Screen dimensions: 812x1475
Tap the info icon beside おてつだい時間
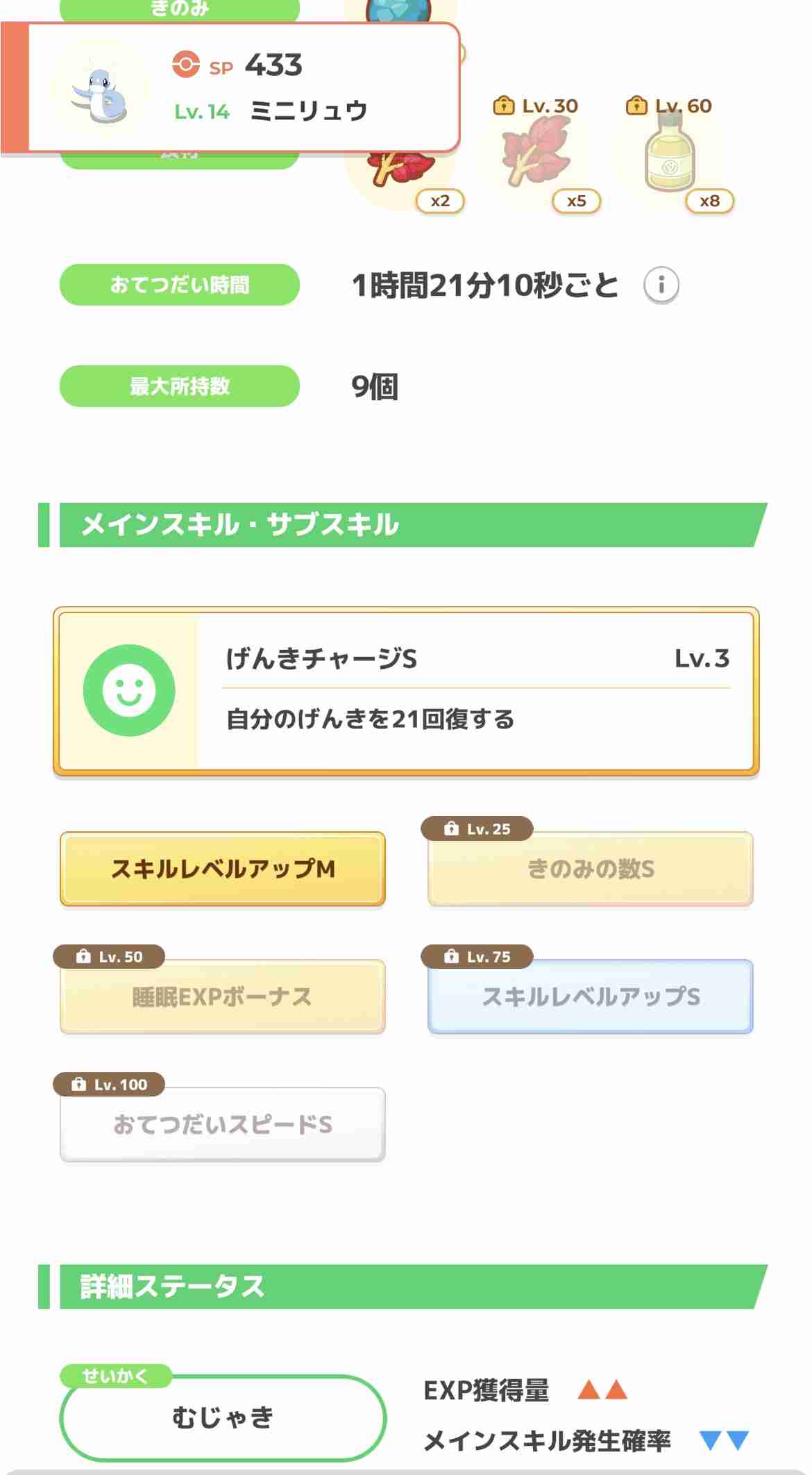(x=661, y=285)
